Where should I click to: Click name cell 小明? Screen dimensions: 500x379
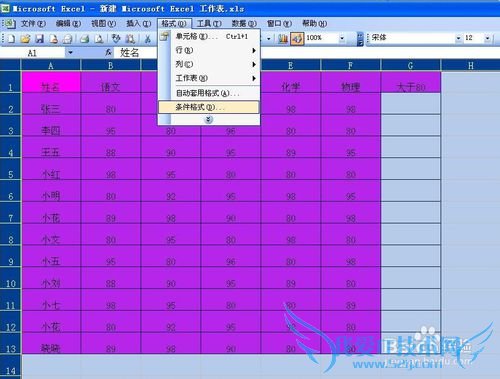pyautogui.click(x=51, y=191)
